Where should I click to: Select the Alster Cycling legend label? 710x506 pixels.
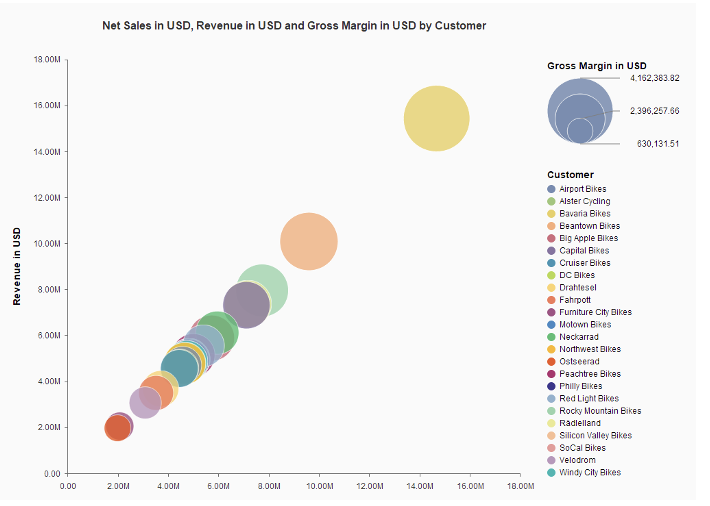[584, 201]
